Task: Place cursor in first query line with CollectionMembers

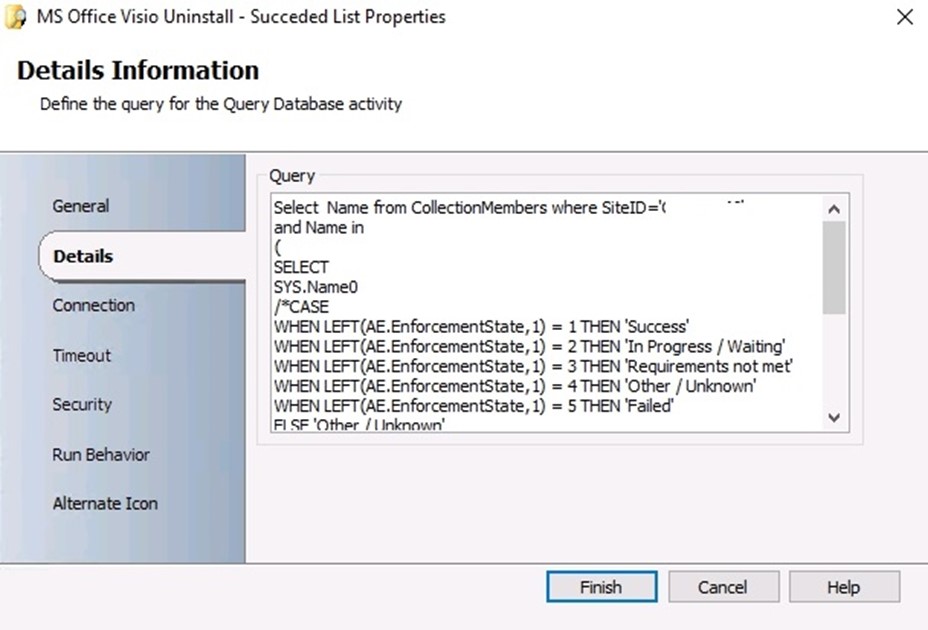Action: [467, 208]
